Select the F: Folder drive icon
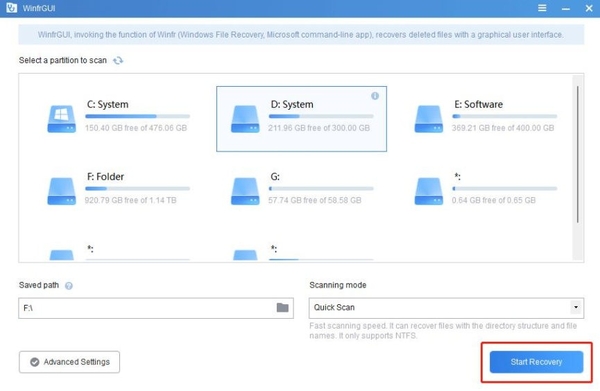600x391 pixels. (61, 191)
